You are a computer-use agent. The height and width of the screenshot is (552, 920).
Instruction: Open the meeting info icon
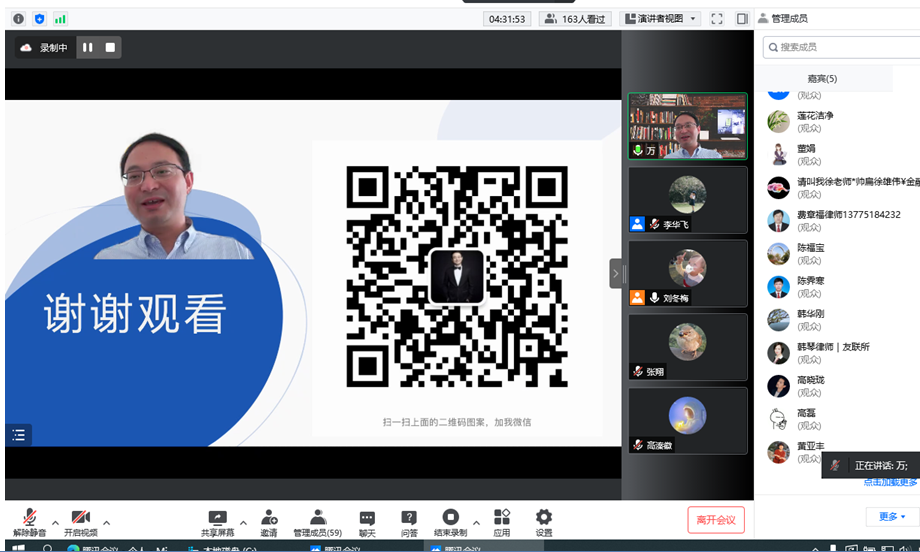coord(19,19)
